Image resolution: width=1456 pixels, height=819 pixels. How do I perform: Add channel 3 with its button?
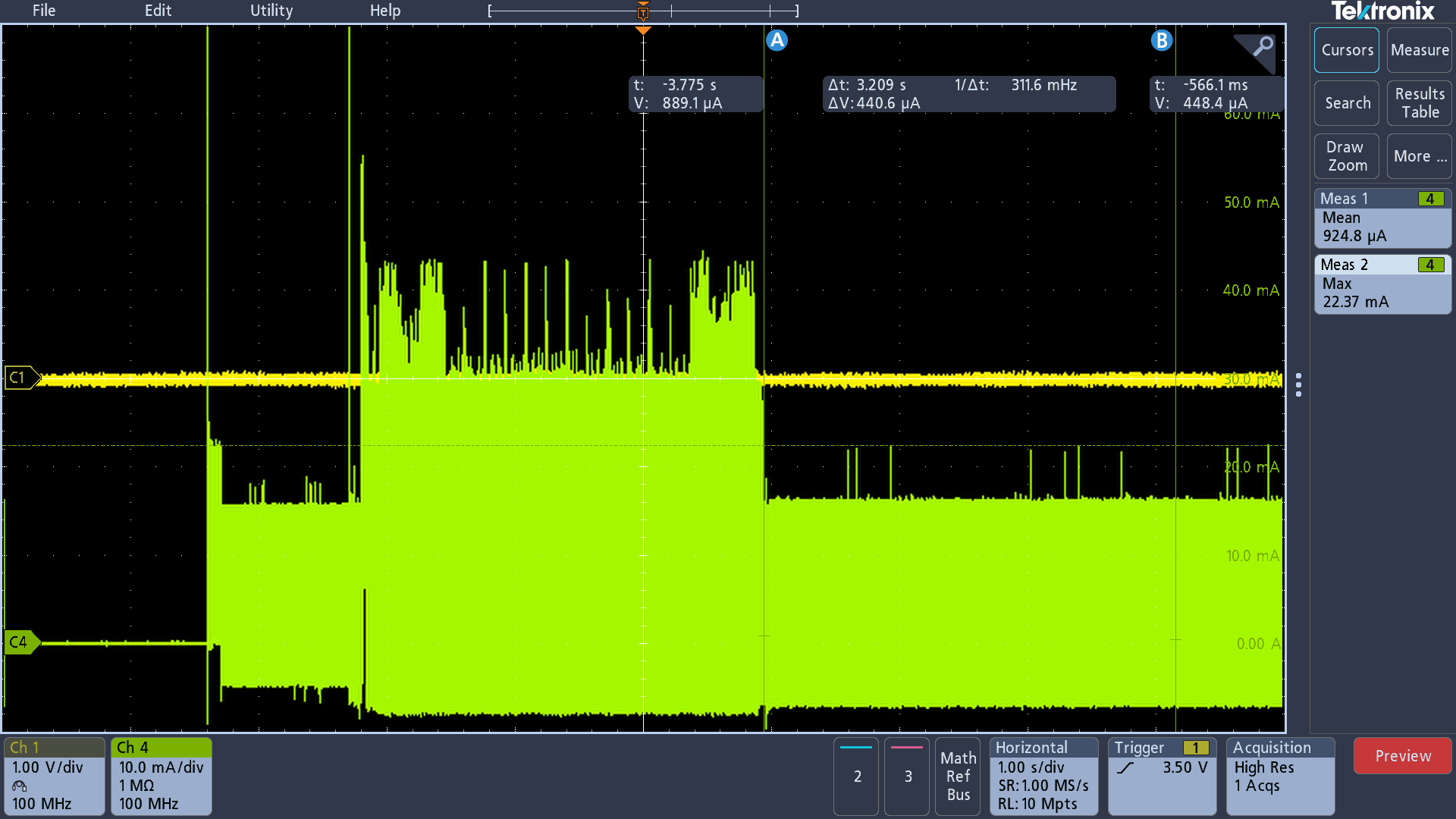coord(907,776)
